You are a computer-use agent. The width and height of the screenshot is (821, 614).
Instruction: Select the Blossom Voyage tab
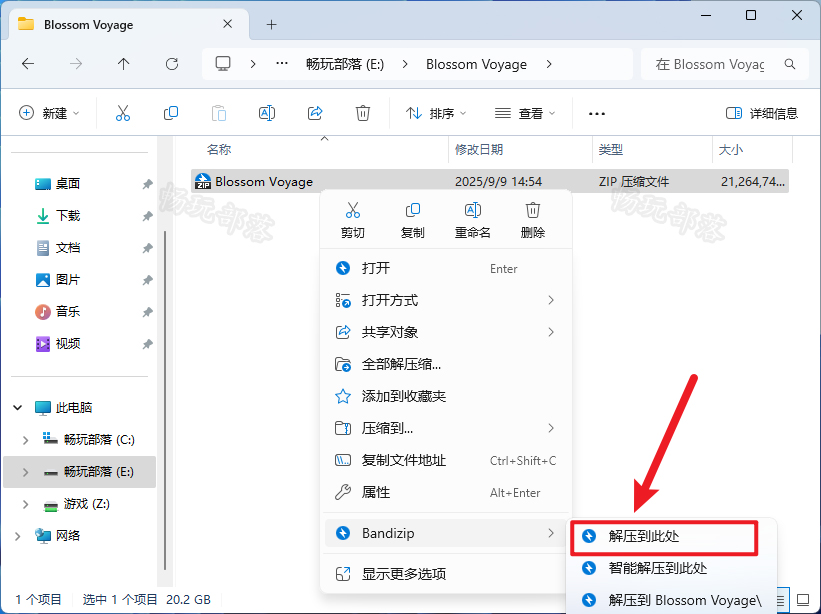pyautogui.click(x=126, y=25)
